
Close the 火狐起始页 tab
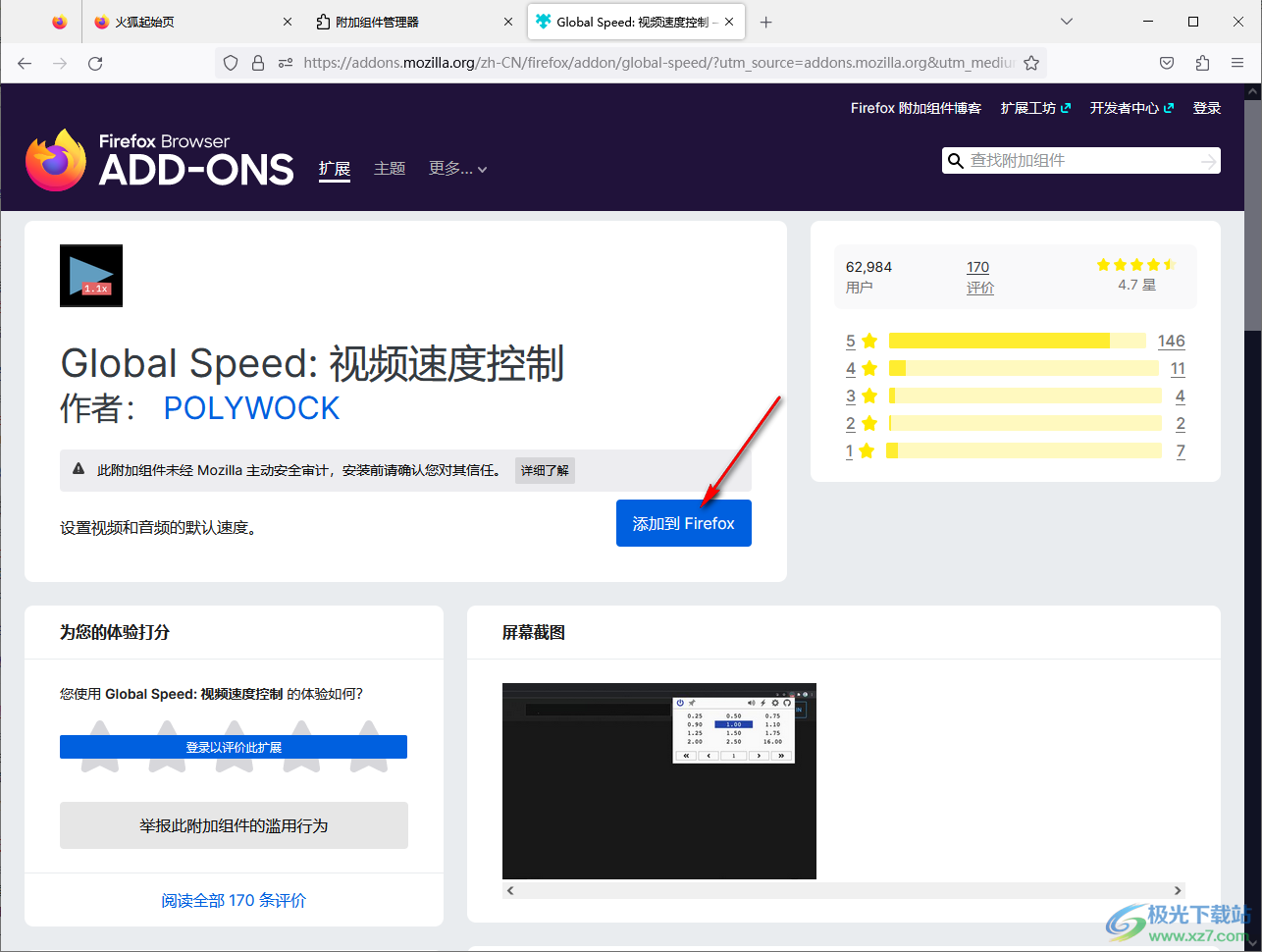point(288,22)
